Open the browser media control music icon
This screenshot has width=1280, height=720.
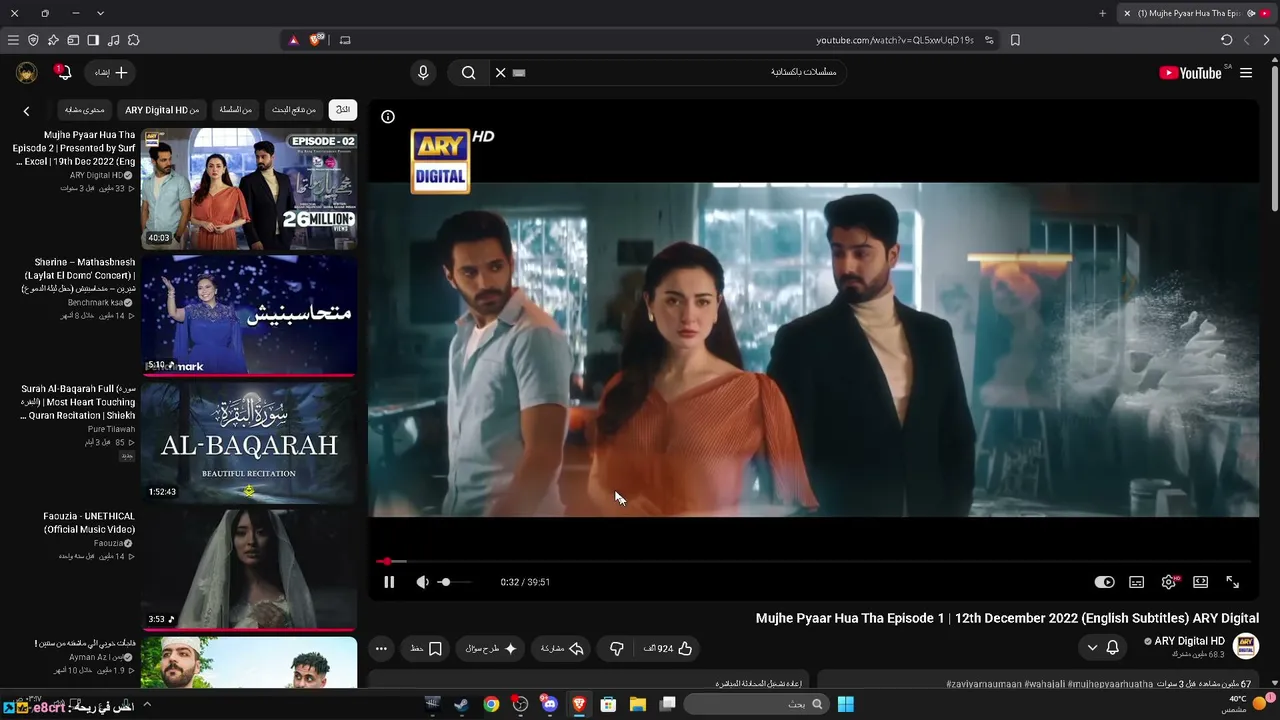[x=113, y=40]
